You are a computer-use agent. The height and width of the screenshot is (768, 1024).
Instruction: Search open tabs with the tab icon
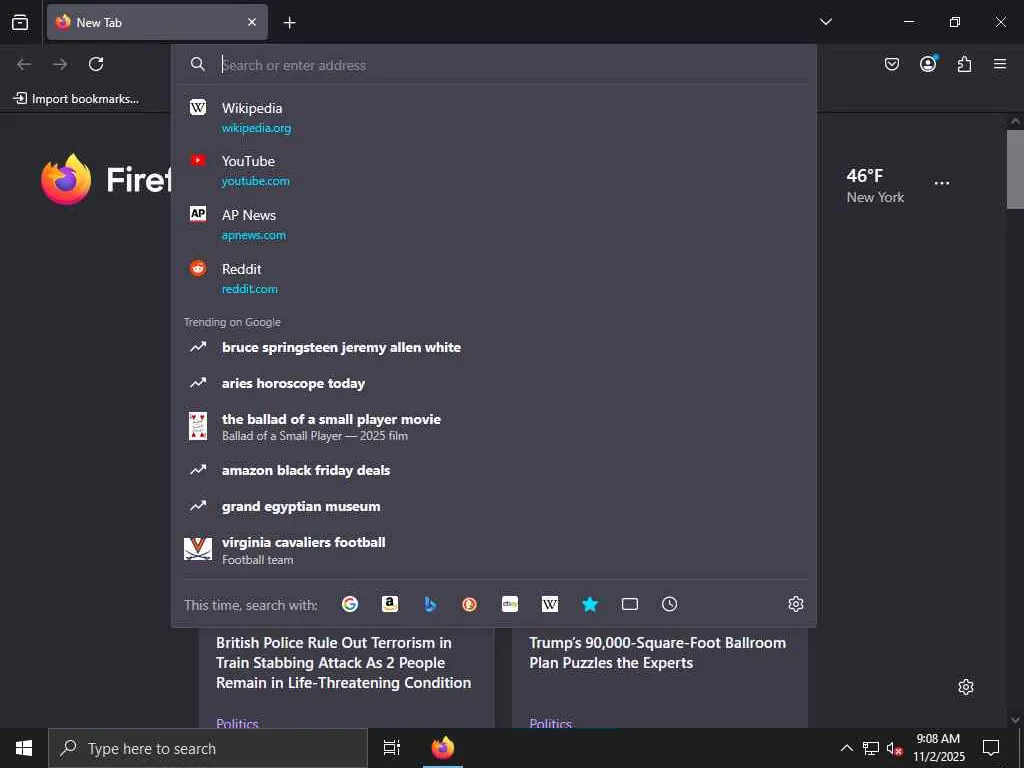coord(630,604)
